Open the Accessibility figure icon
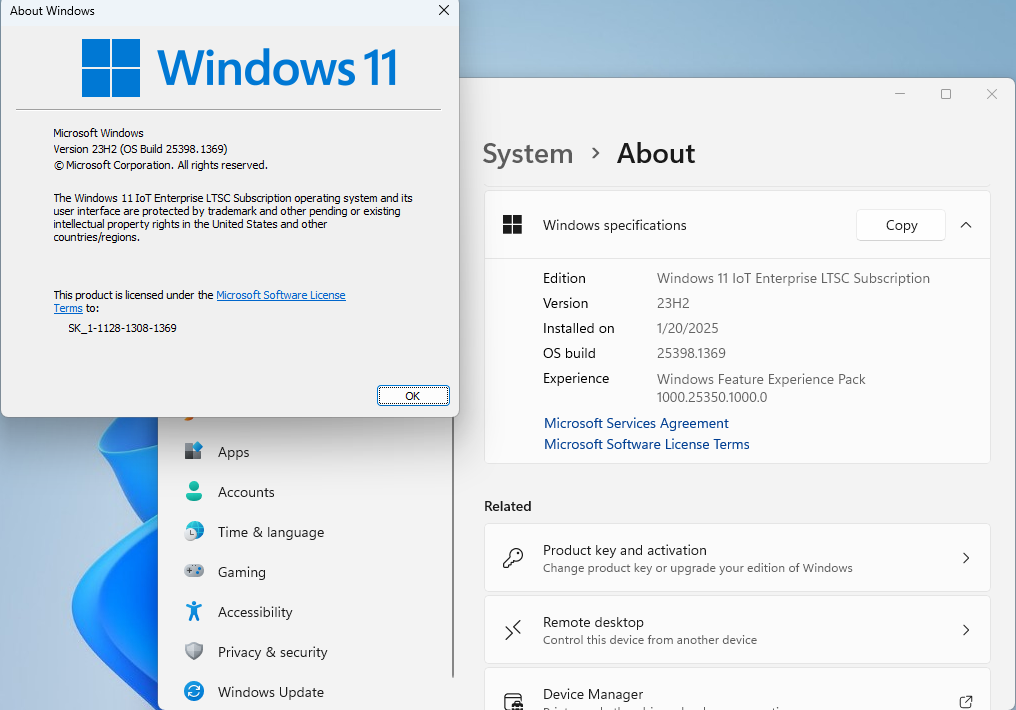Image resolution: width=1016 pixels, height=710 pixels. (x=194, y=611)
